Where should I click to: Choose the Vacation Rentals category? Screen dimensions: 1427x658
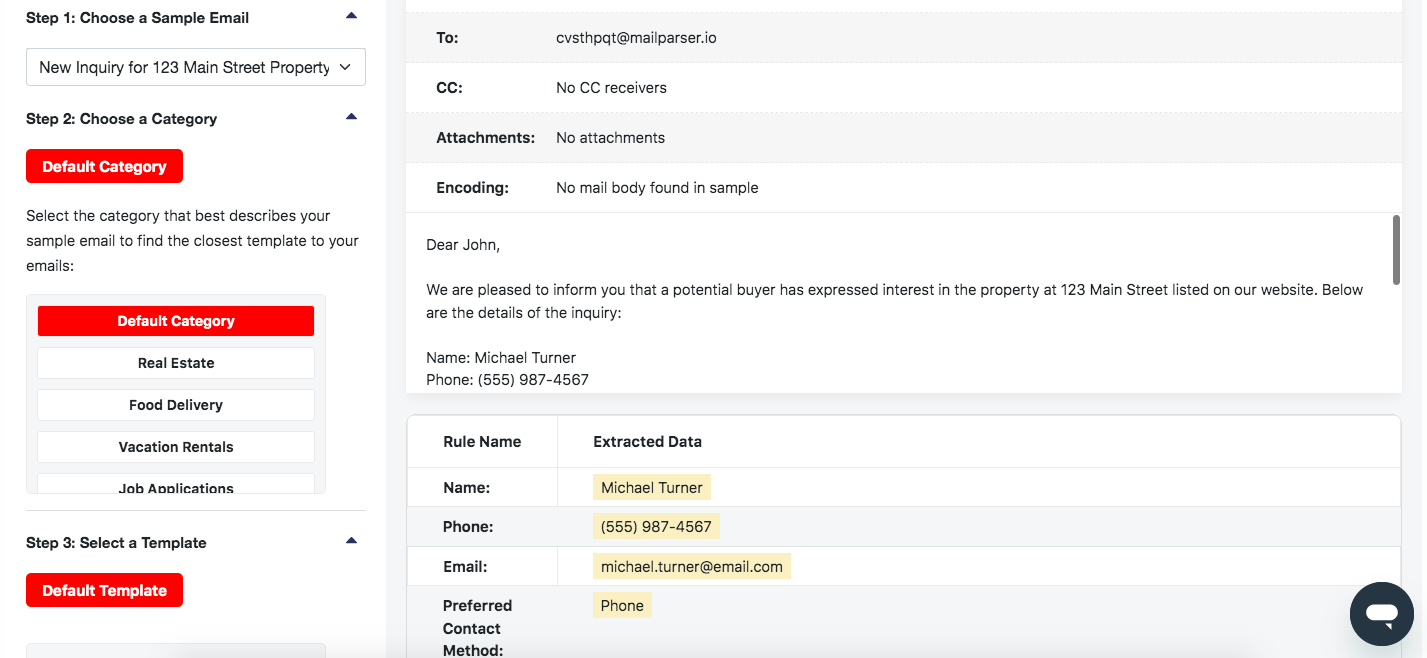point(175,446)
